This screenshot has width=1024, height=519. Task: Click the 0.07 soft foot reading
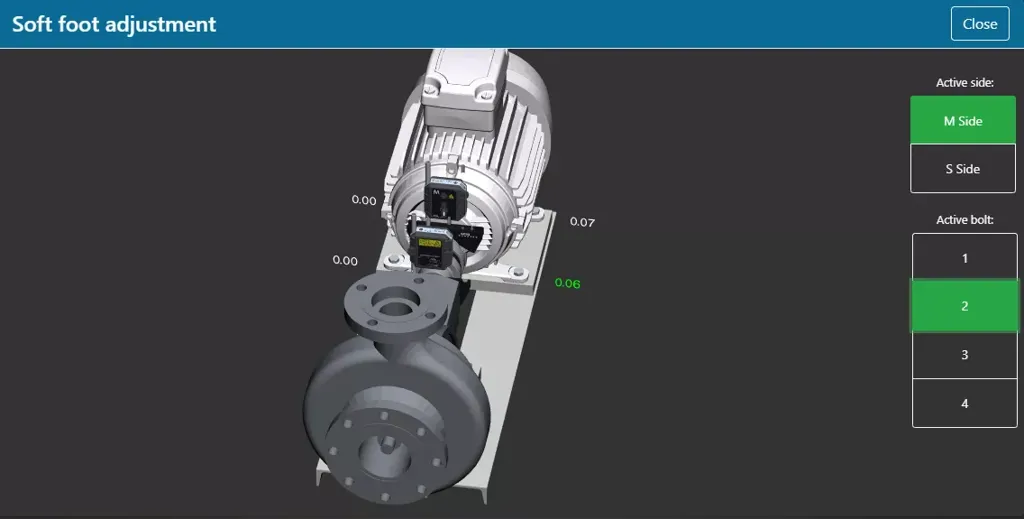point(582,221)
